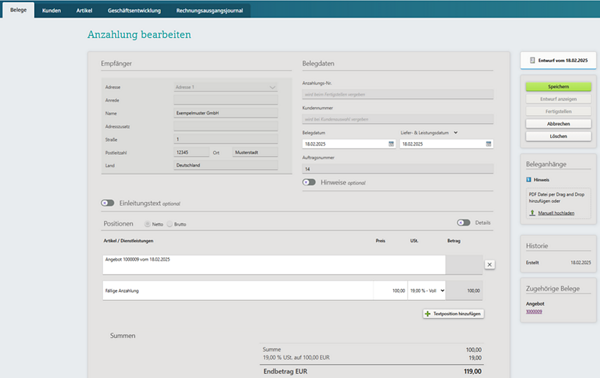Screen dimensions: 600x378
Task: Click the PDF drag and drop upload area
Action: coord(558,204)
